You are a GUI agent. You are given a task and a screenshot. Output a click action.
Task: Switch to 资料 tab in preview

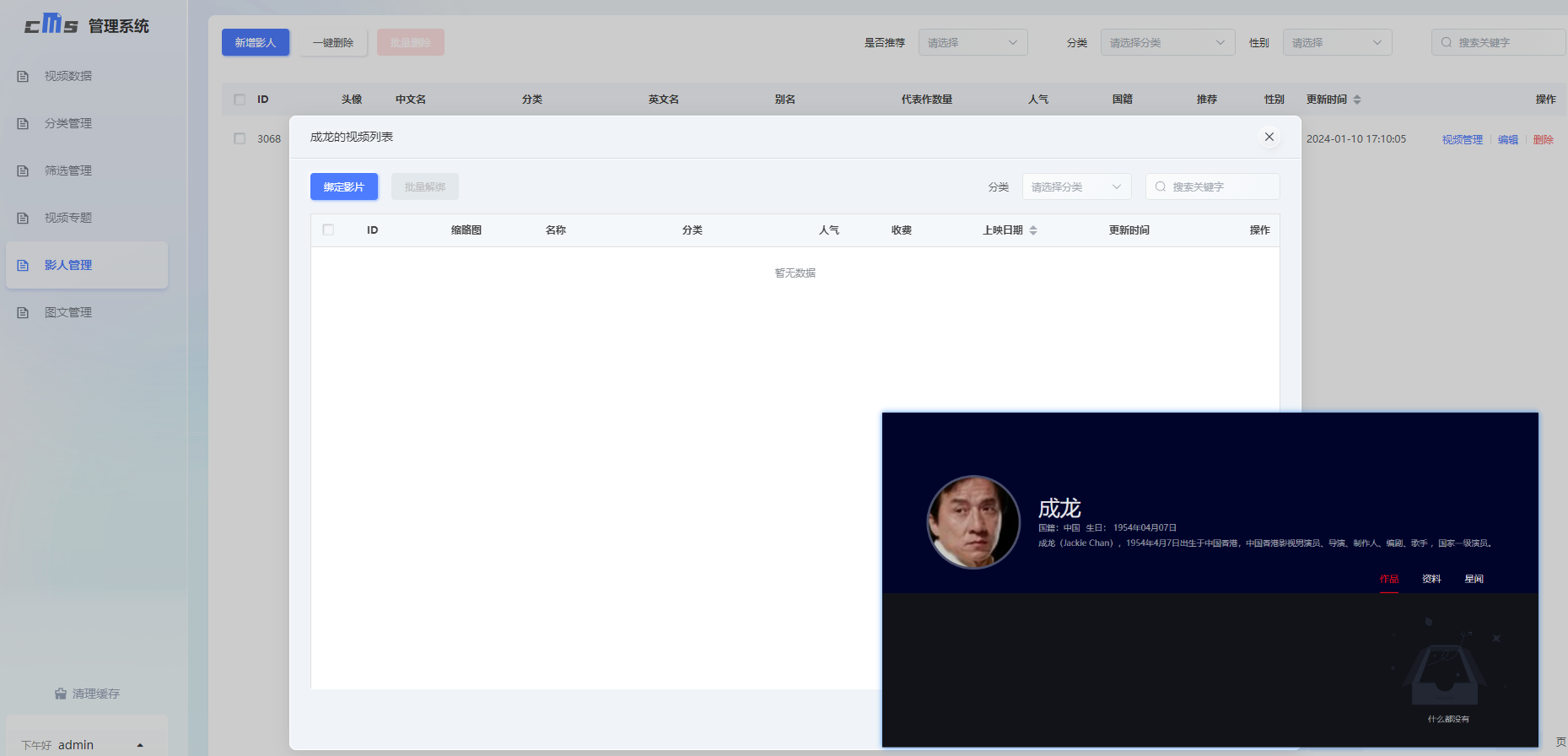point(1431,579)
